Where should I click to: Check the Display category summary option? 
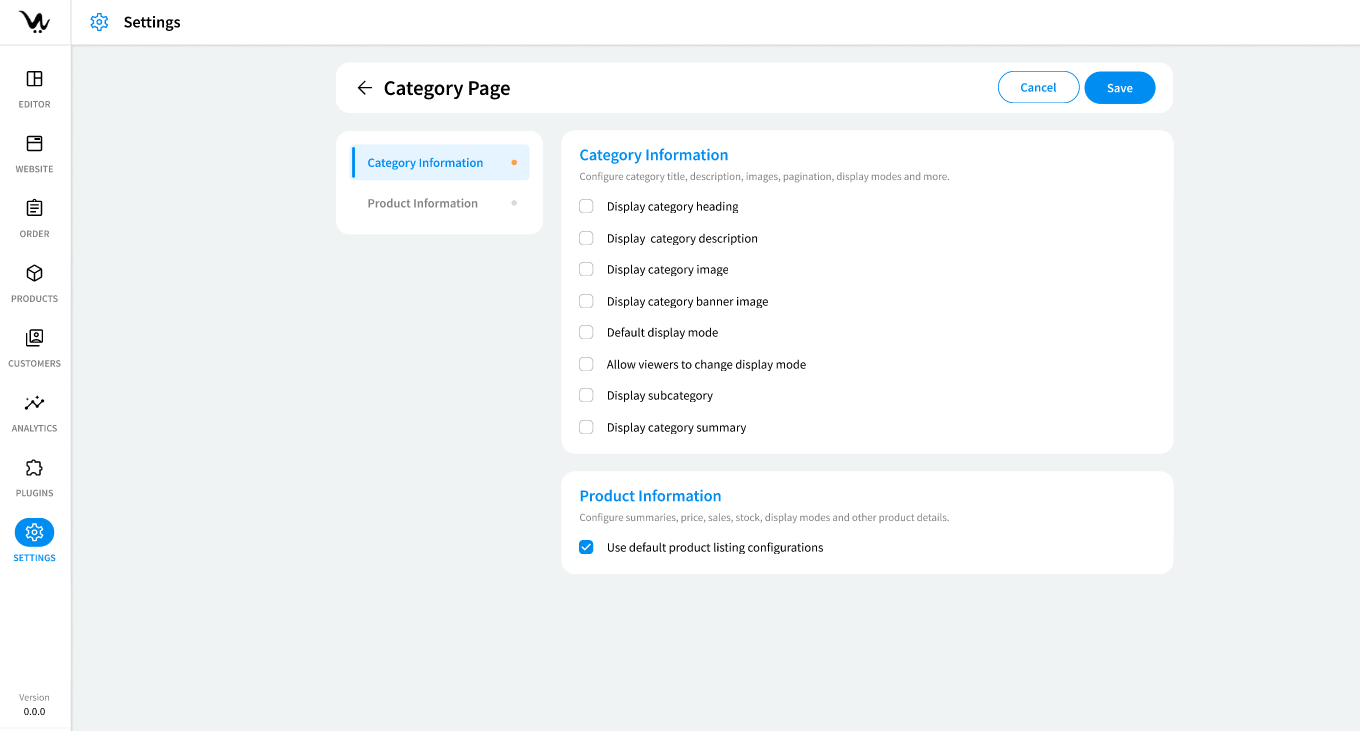click(586, 428)
